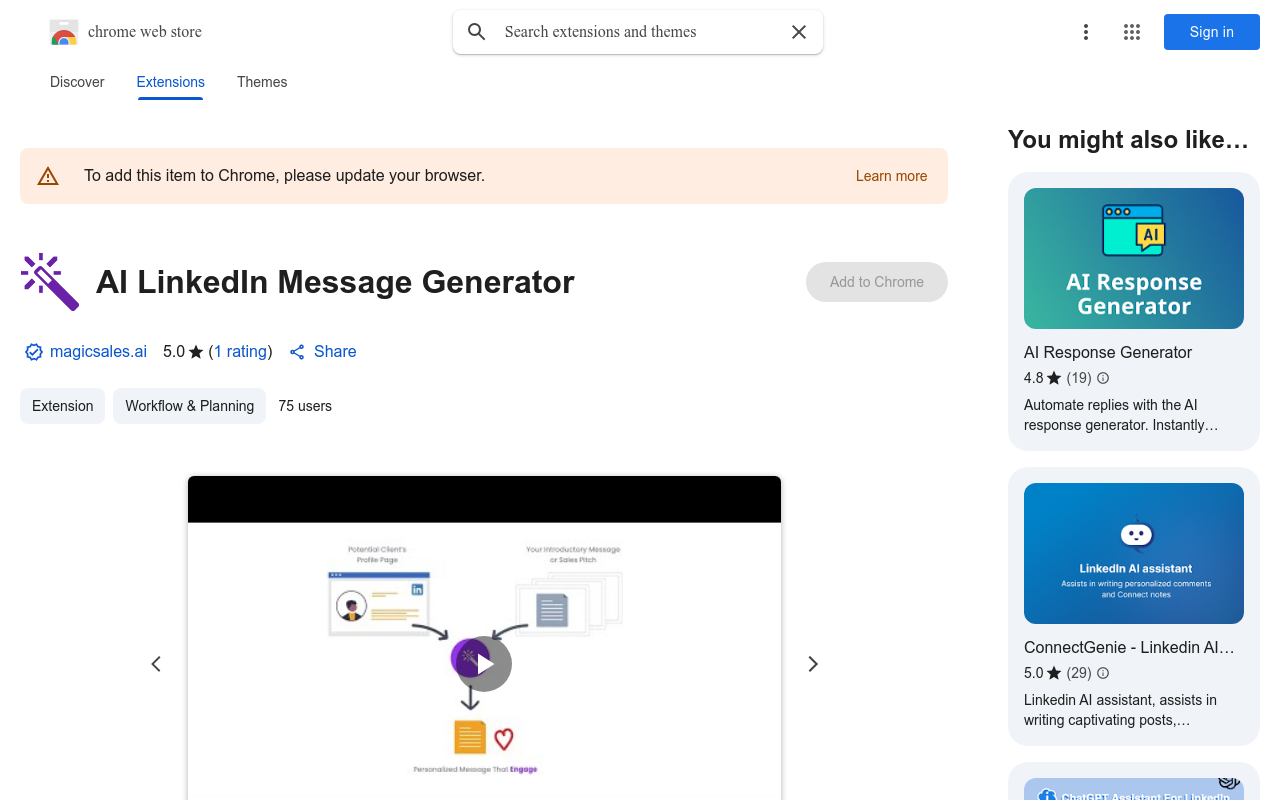The image size is (1280, 800).
Task: Click the info icon beside AI Response Generator rating
Action: click(x=1103, y=378)
